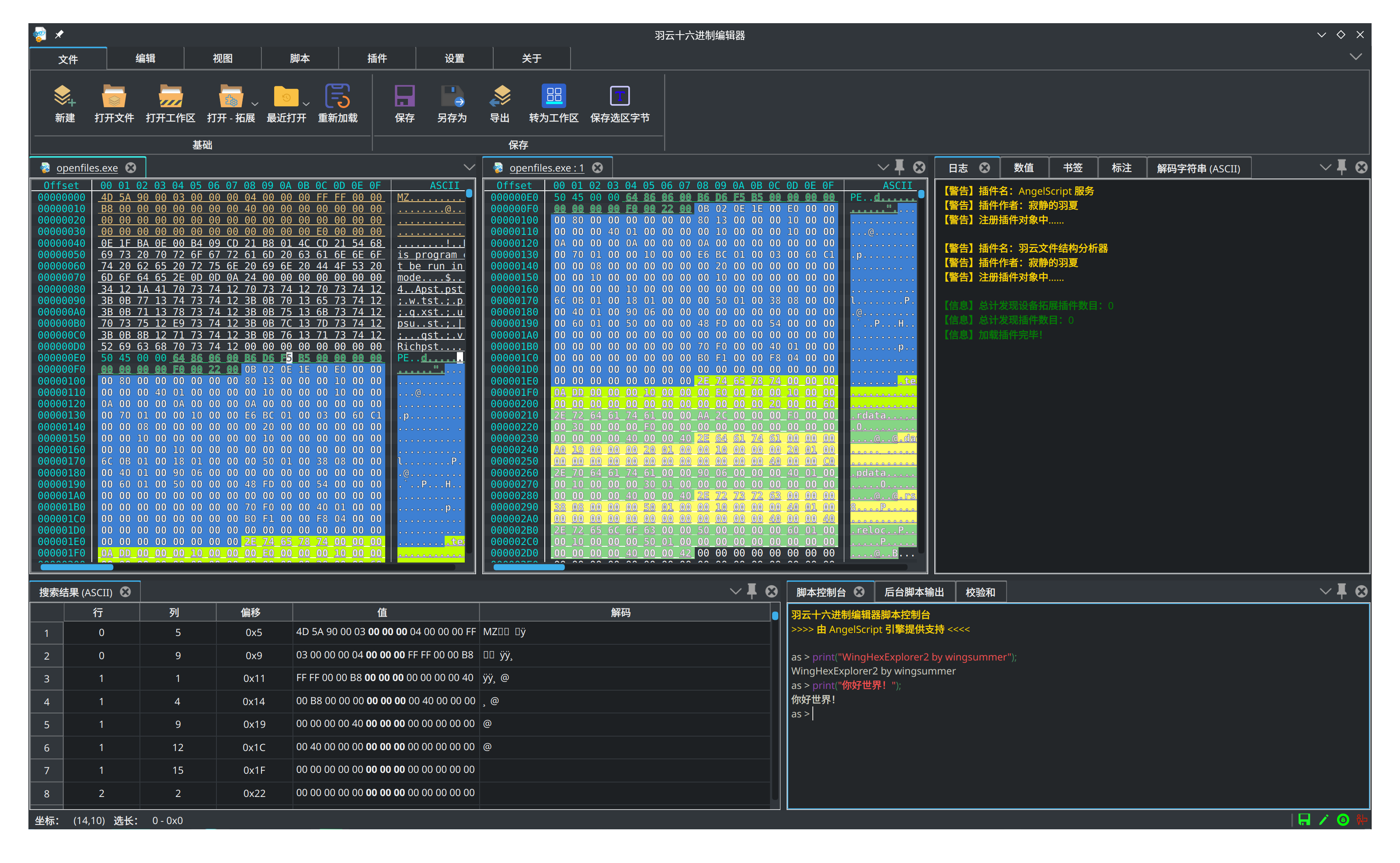Open tab list dropdown of script console panel

coord(1325,591)
